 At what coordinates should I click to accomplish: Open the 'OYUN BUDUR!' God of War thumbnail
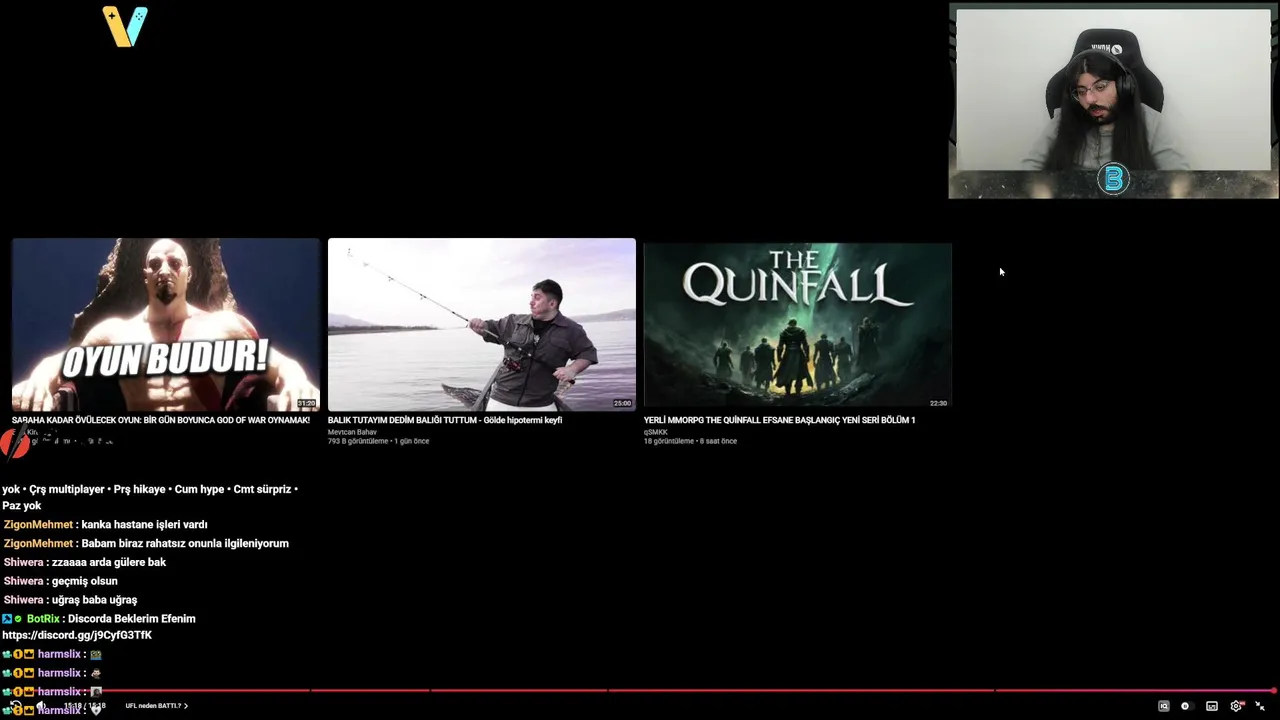coord(166,324)
